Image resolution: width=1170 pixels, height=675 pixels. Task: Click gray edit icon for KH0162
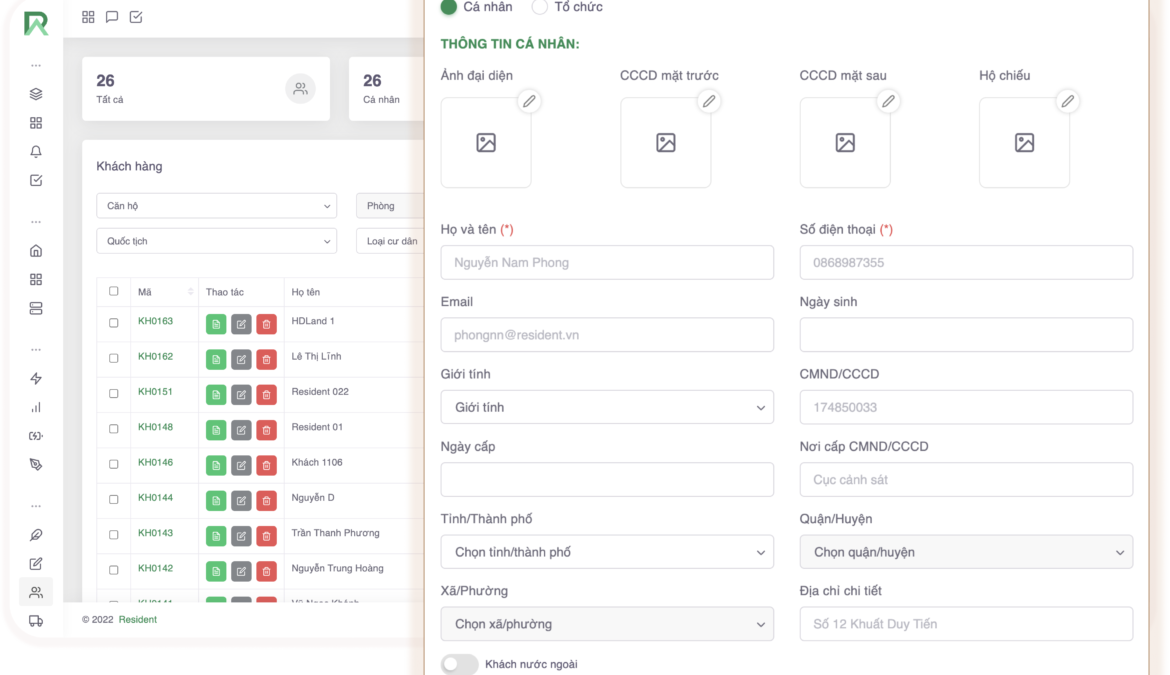pyautogui.click(x=241, y=359)
